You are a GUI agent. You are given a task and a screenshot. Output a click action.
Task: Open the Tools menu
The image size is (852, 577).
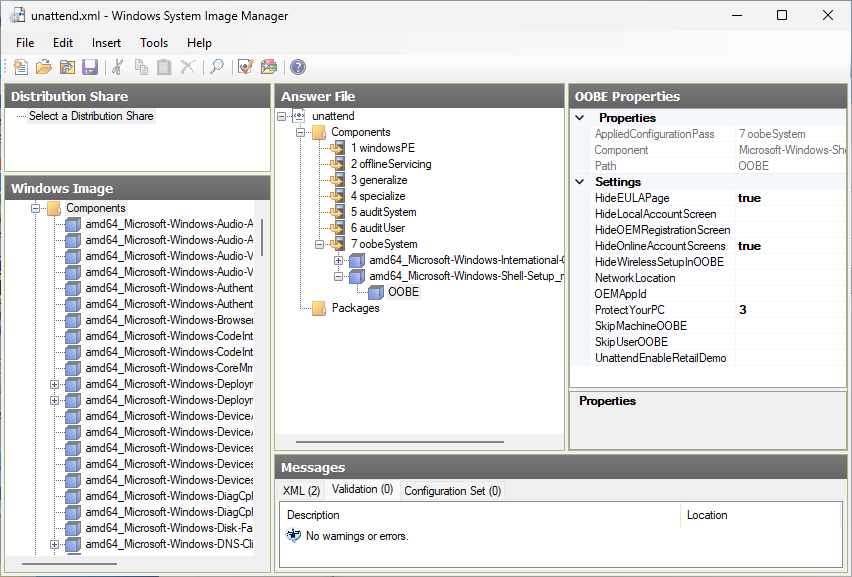pyautogui.click(x=154, y=43)
